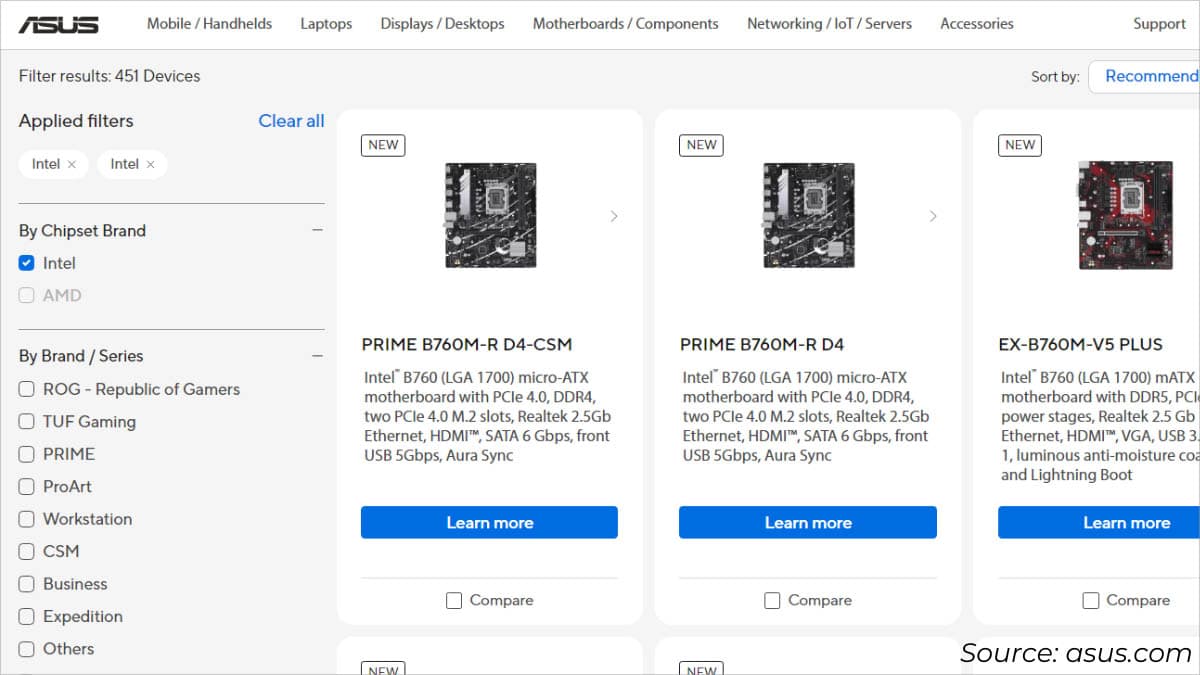Viewport: 1200px width, 675px height.
Task: Collapse the By Brand / Series section
Action: (317, 355)
